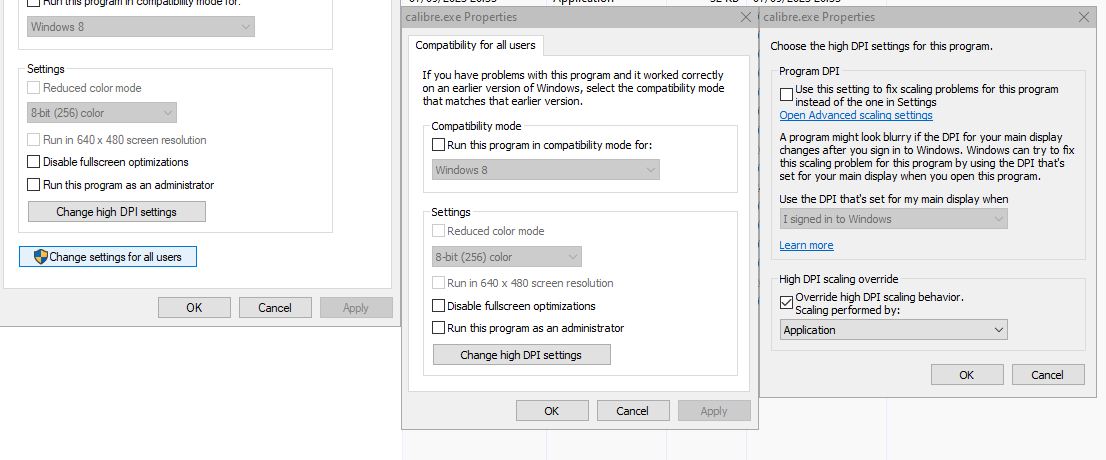Follow the 'Learn more' link
Image resolution: width=1106 pixels, height=460 pixels.
[x=806, y=245]
